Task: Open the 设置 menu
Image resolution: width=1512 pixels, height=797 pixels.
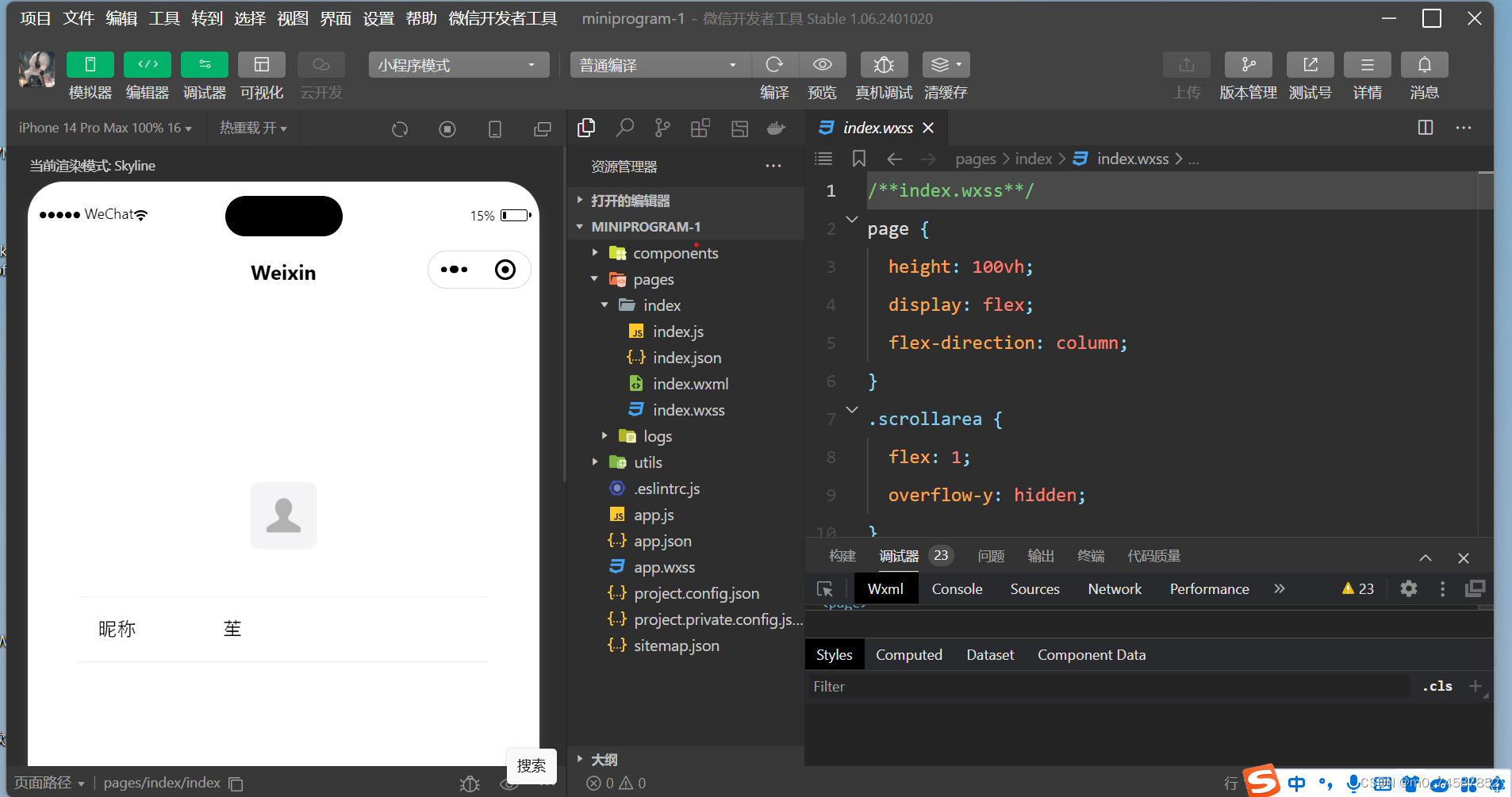Action: tap(378, 18)
